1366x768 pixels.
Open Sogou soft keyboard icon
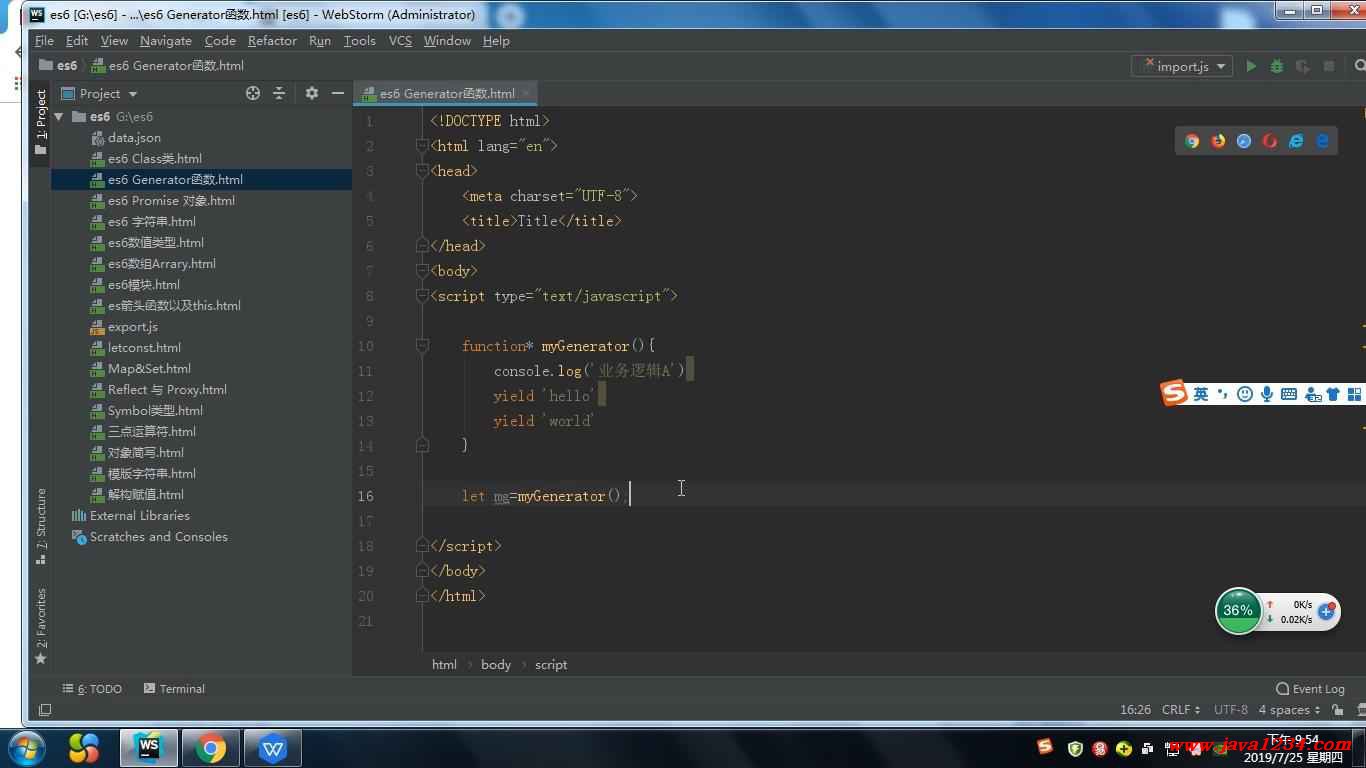1289,394
